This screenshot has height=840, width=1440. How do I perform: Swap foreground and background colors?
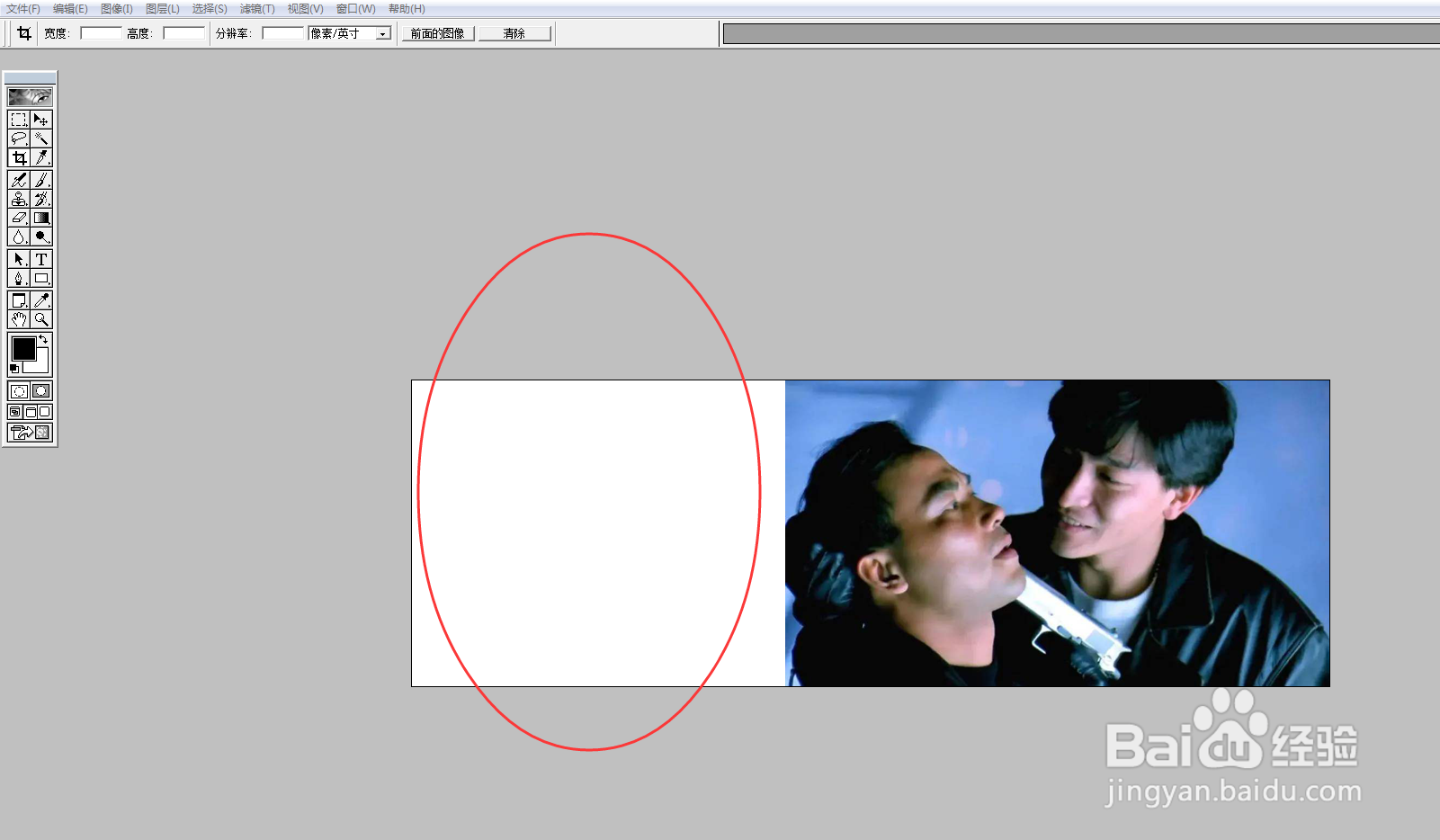click(43, 339)
